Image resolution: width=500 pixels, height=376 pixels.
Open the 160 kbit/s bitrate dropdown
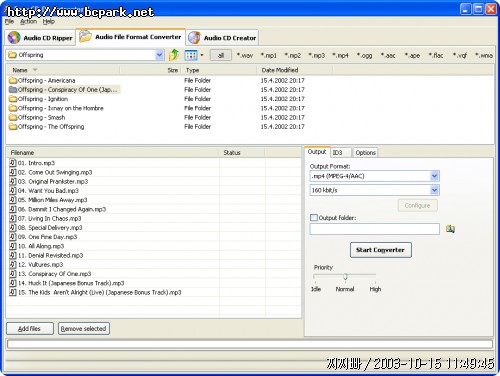coord(434,190)
